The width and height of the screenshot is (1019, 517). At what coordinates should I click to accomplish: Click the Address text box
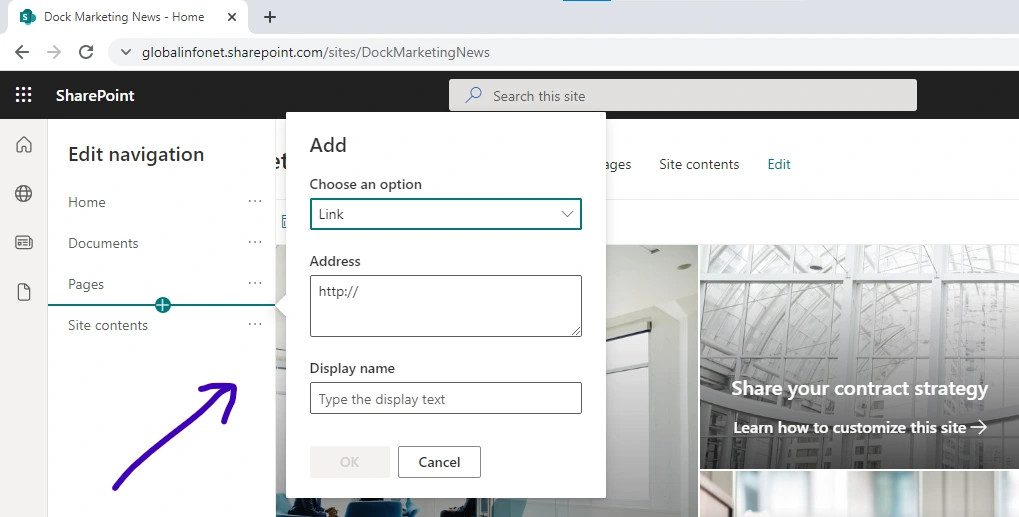pos(446,306)
